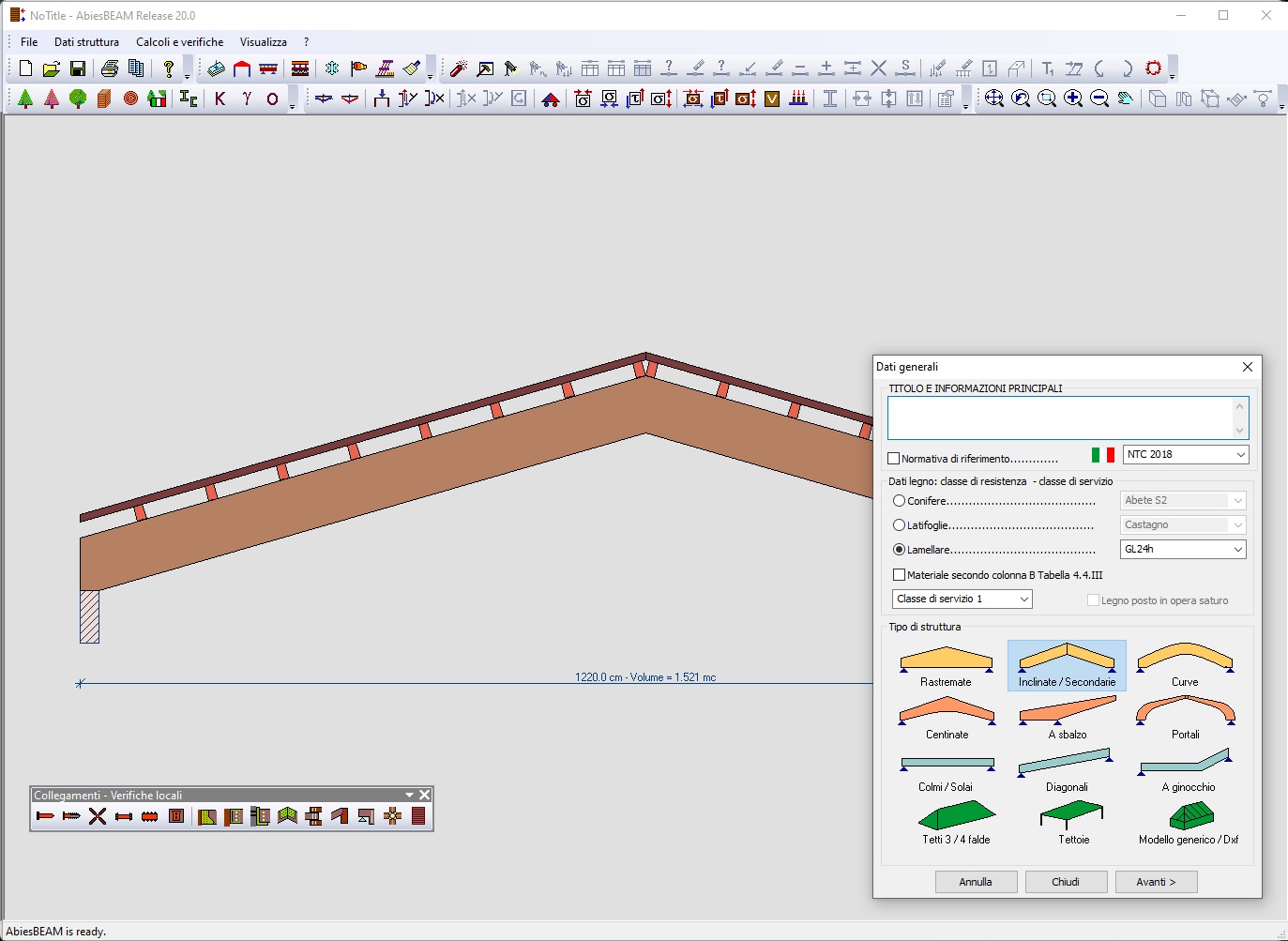Click the yellow question mark help icon

(169, 68)
